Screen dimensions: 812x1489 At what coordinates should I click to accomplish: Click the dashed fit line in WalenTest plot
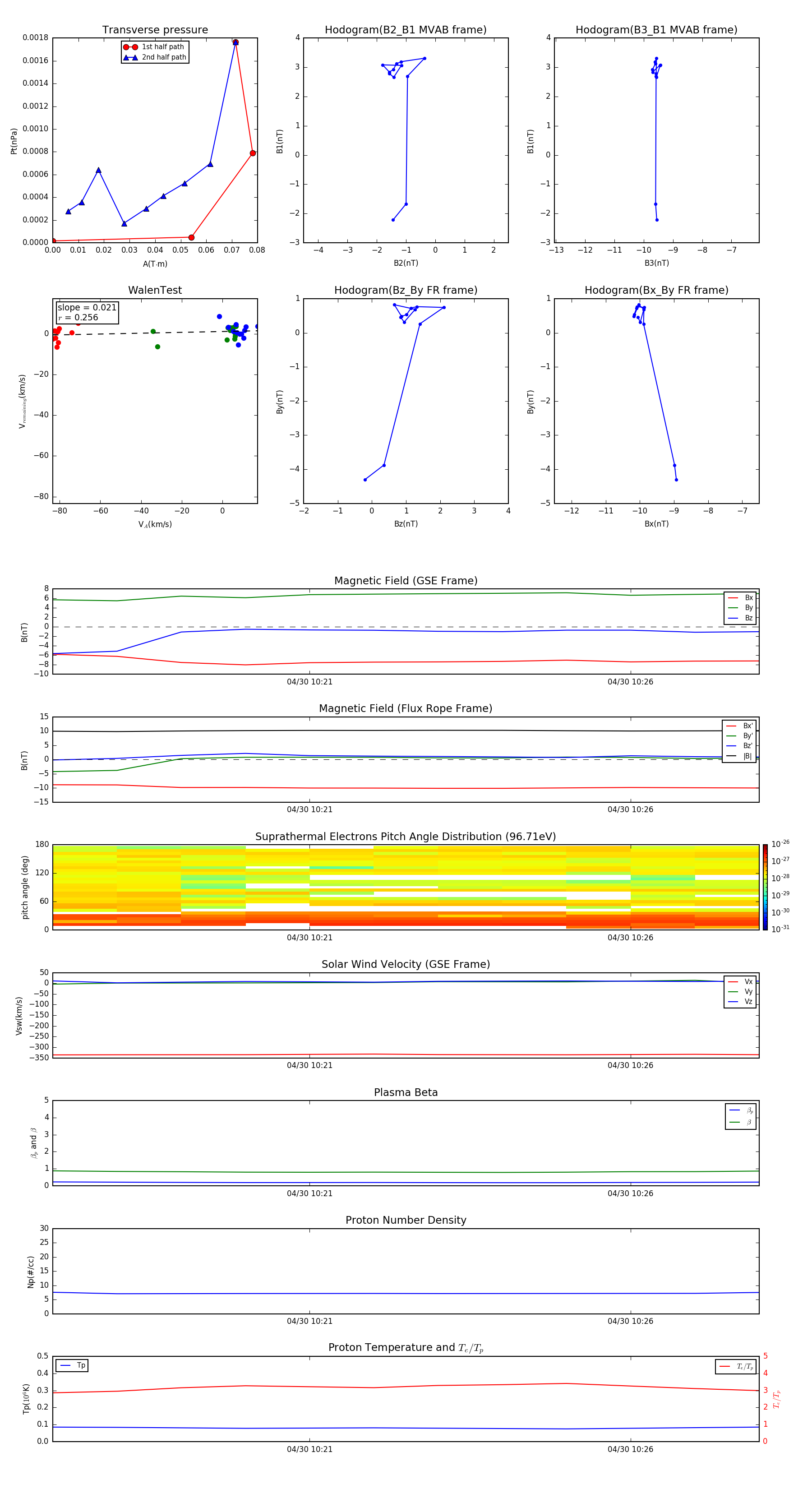coord(155,333)
